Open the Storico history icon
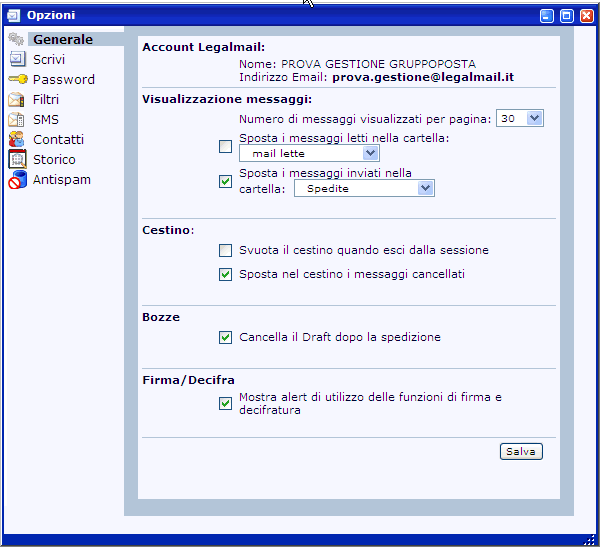The height and width of the screenshot is (549, 600). point(16,160)
